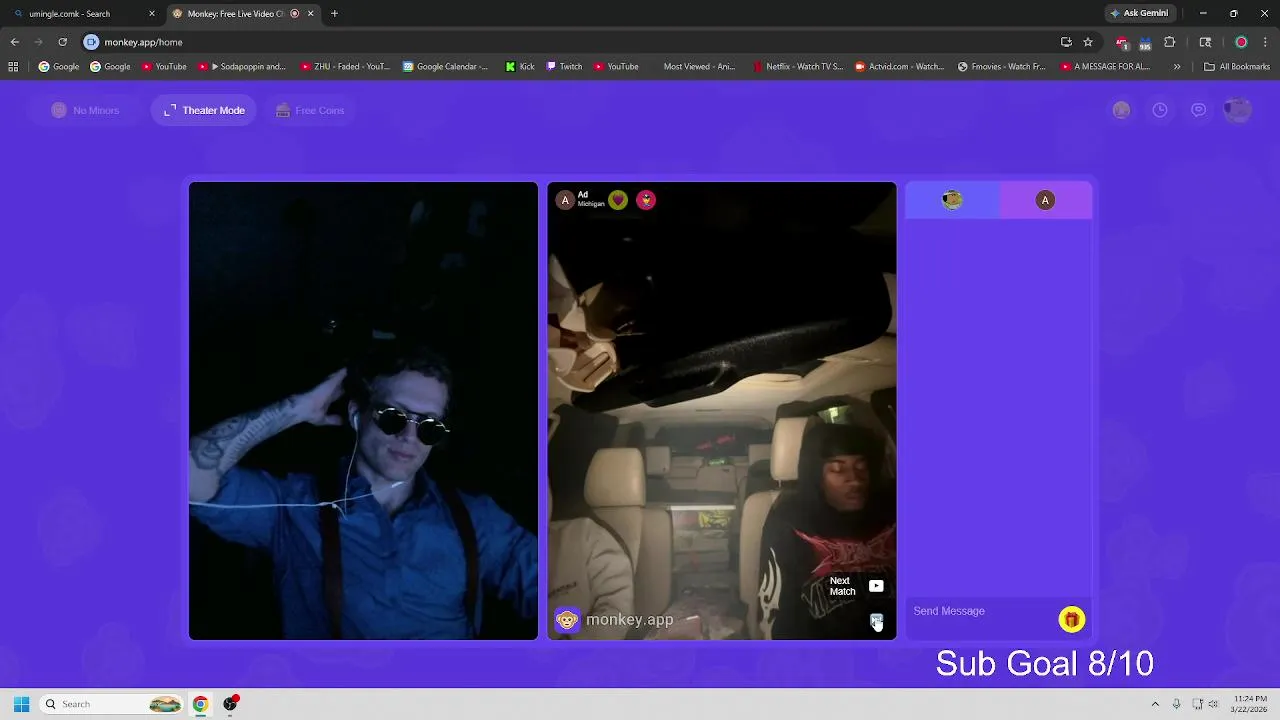Open Chrome from the taskbar
1280x720 pixels.
[200, 704]
